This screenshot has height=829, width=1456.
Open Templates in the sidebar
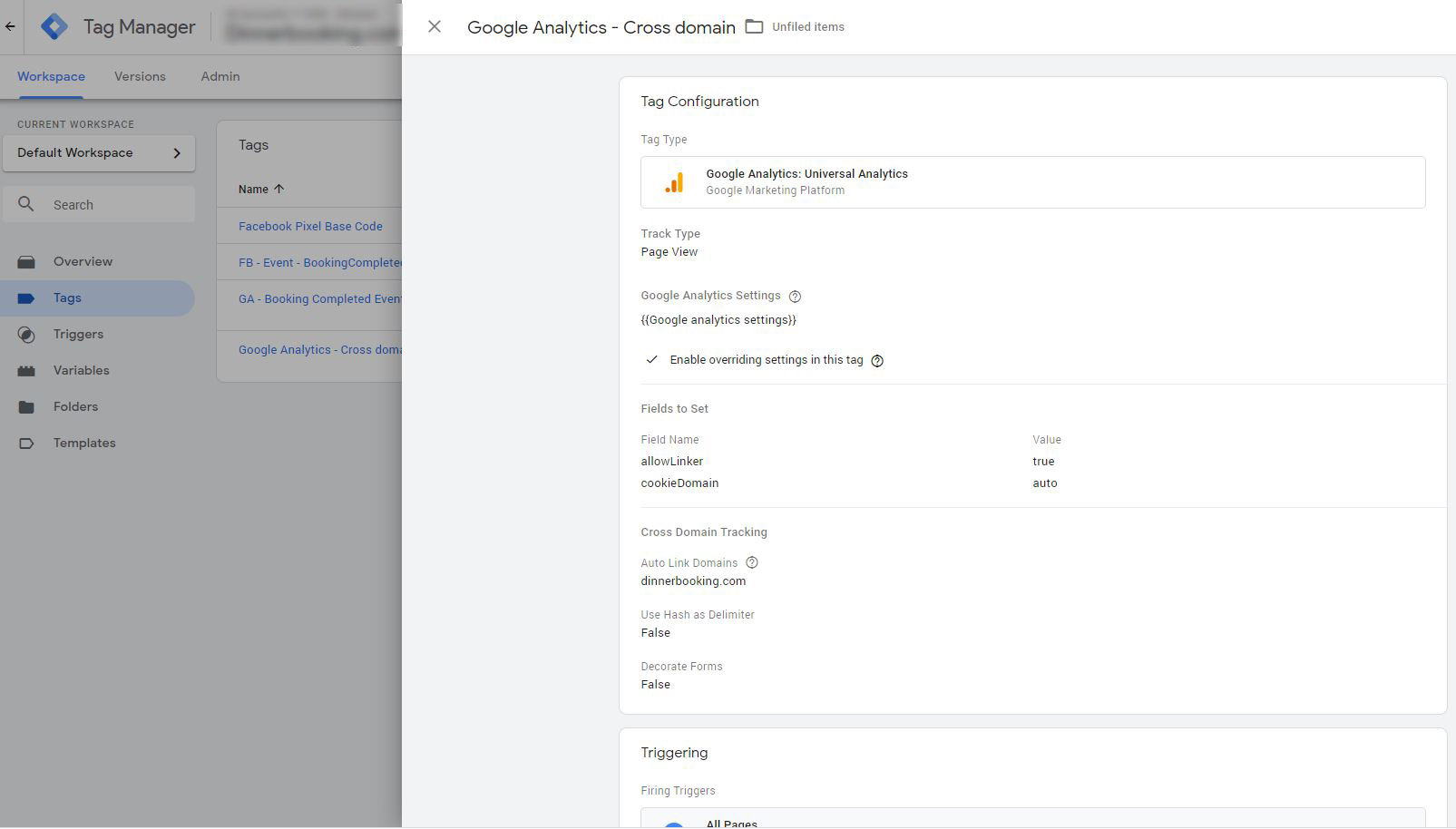pyautogui.click(x=84, y=444)
